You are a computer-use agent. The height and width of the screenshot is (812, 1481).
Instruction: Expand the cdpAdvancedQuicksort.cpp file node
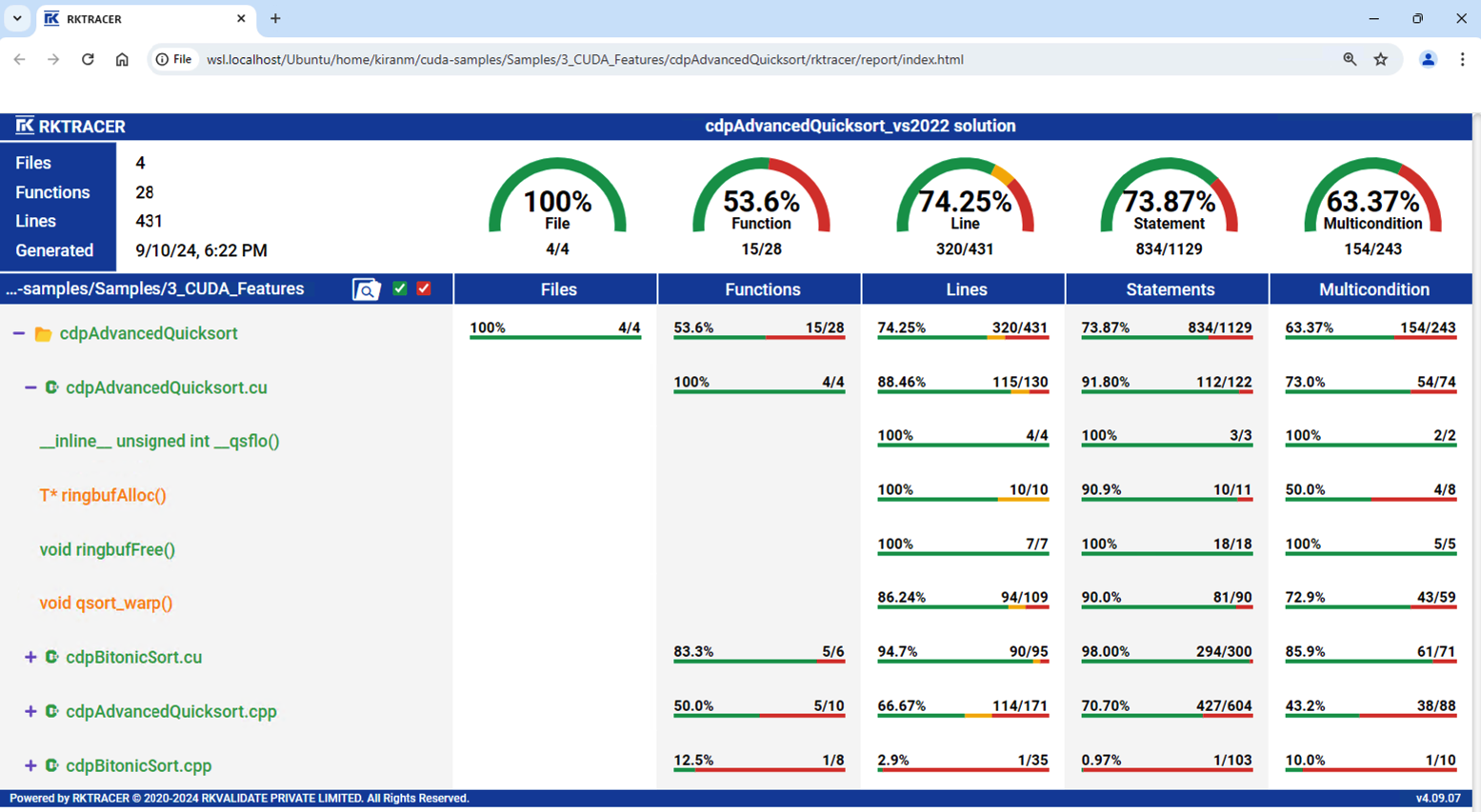click(x=30, y=711)
